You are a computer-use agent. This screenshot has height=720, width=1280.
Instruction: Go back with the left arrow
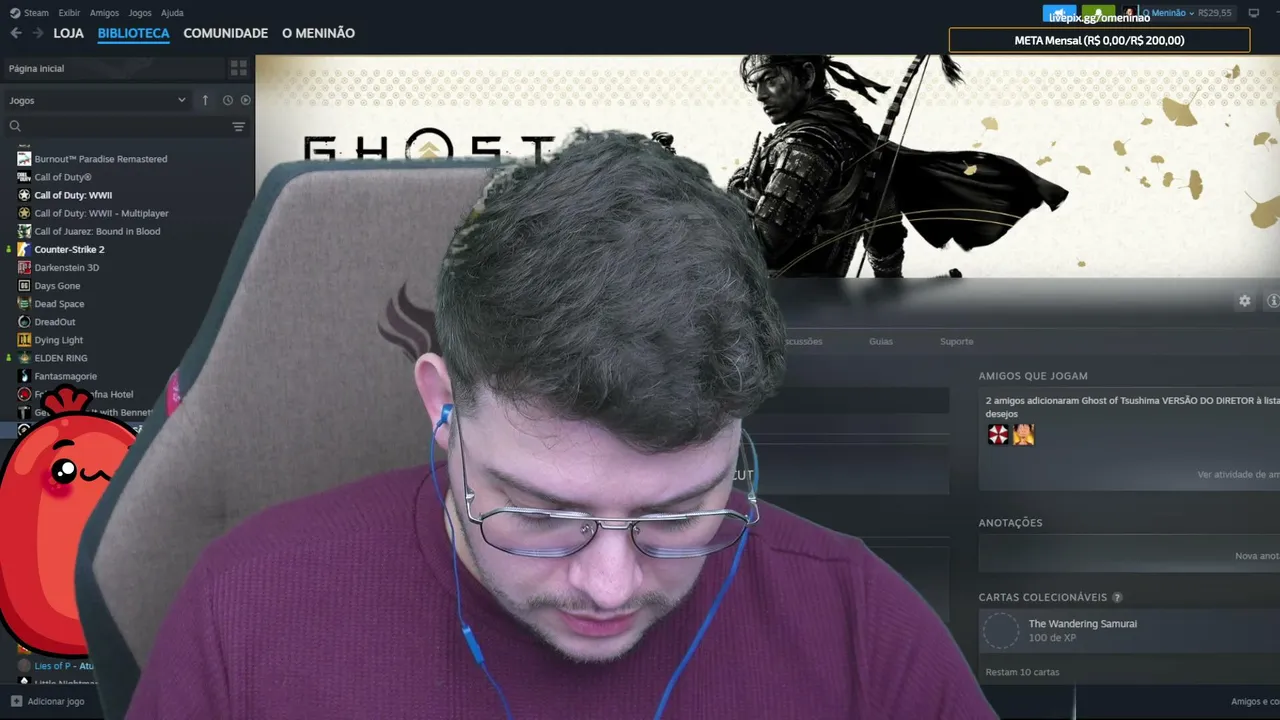tap(15, 33)
